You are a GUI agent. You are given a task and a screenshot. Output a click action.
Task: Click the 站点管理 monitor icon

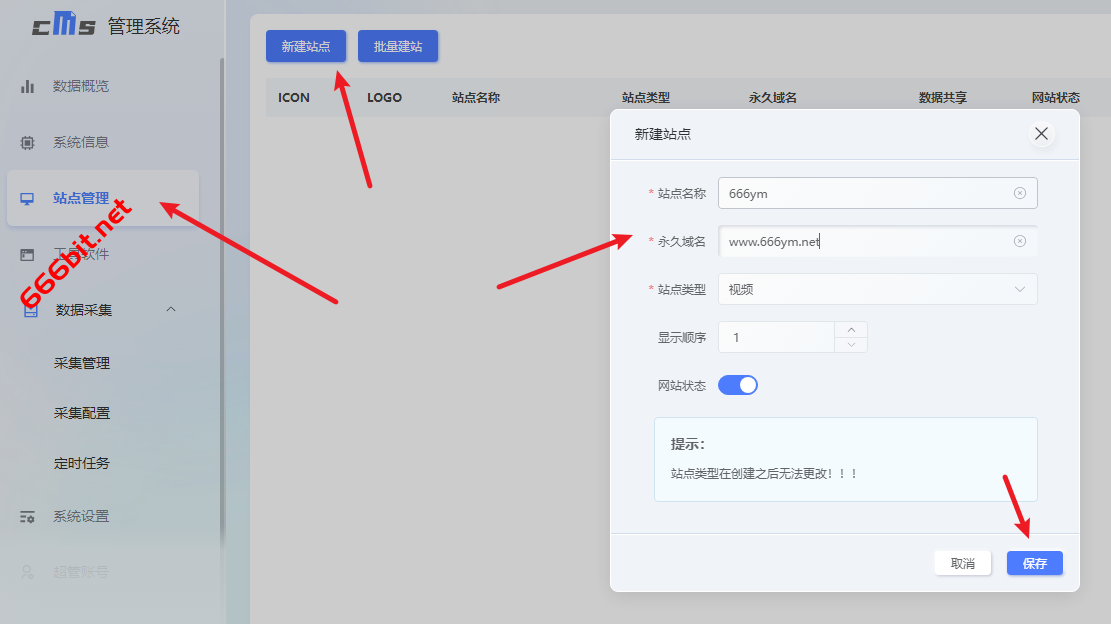tap(28, 198)
